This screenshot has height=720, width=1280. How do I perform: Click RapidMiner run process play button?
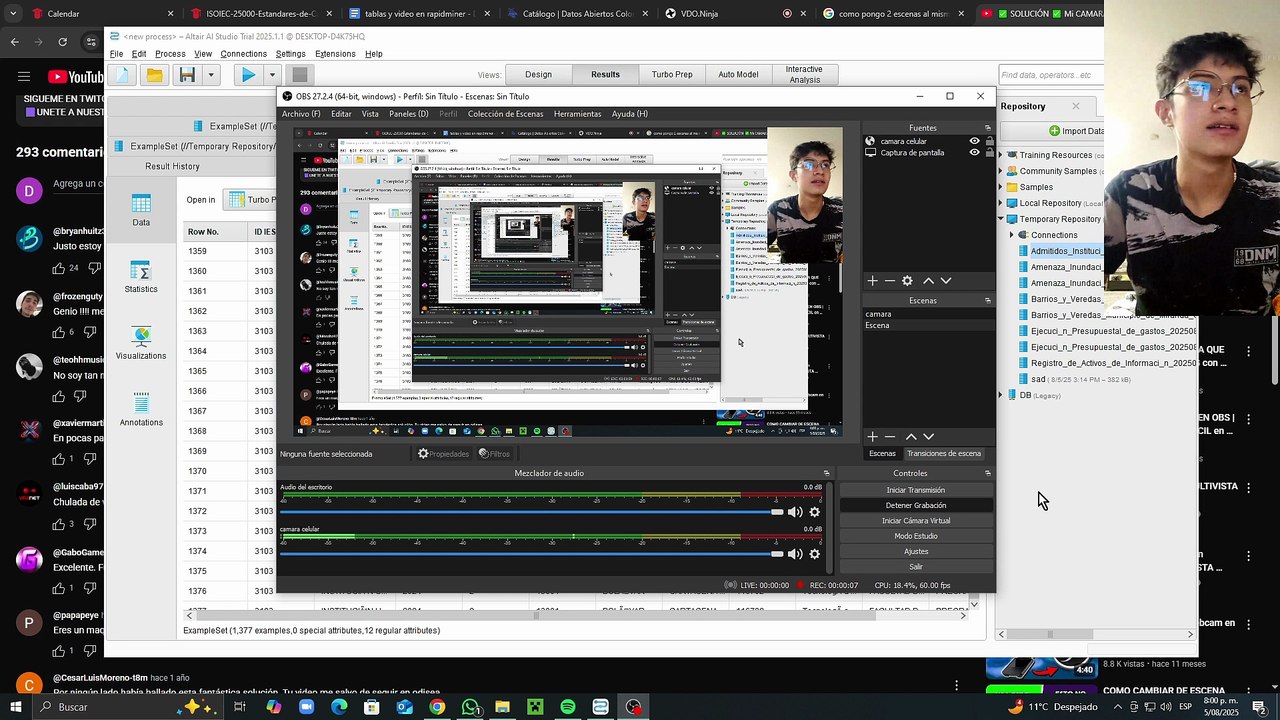[247, 75]
